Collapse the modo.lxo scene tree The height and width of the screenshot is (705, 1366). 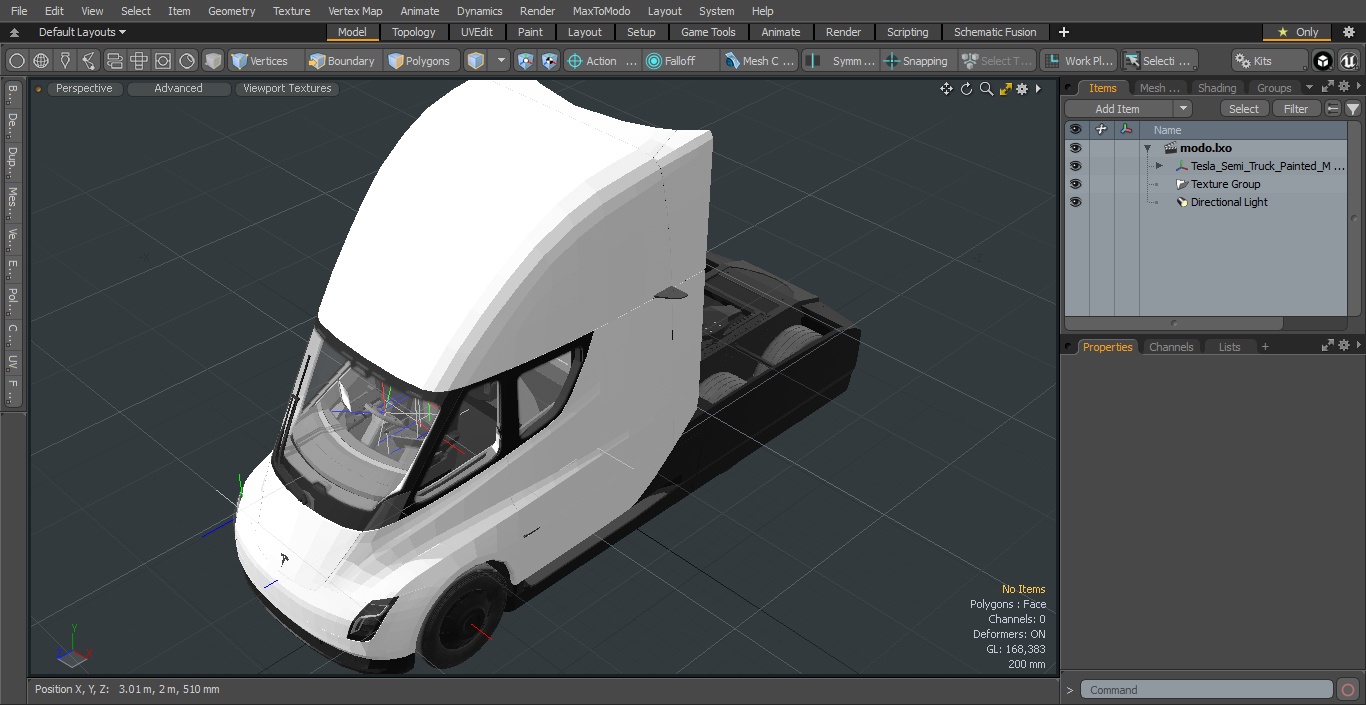(1148, 148)
